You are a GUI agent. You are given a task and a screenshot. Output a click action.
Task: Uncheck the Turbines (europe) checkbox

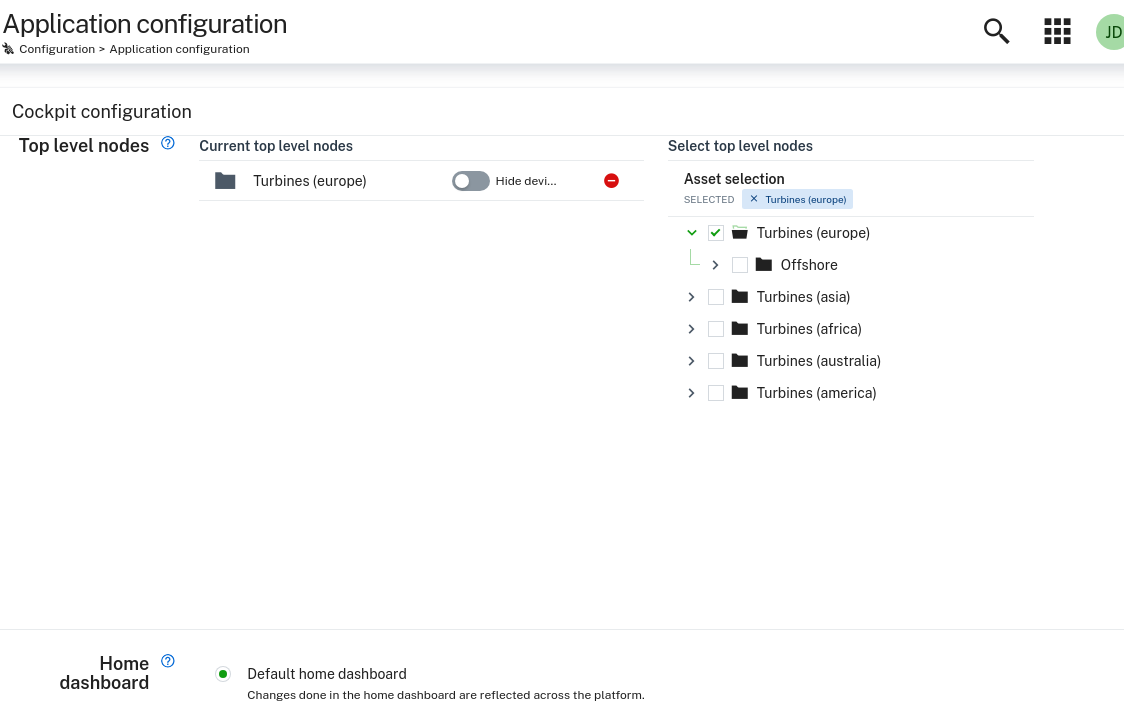coord(716,232)
